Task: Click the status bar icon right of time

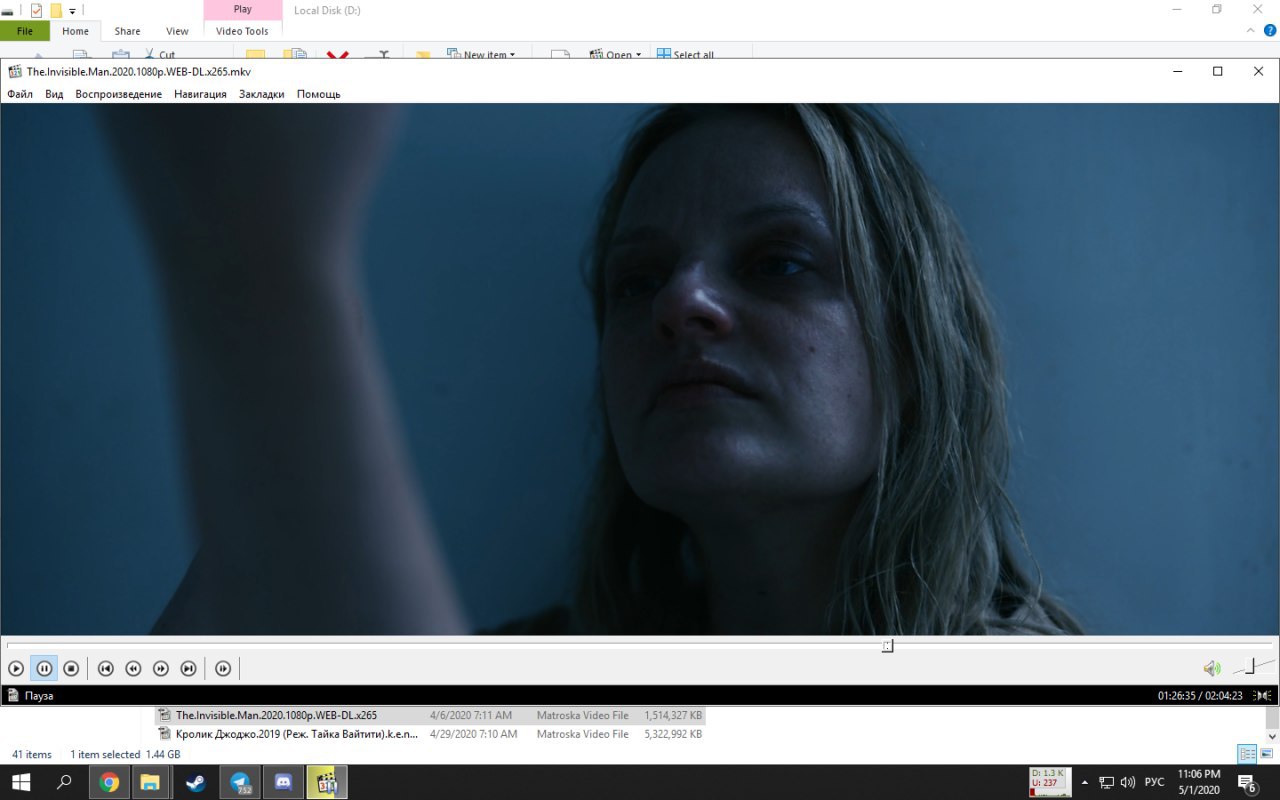Action: [x=1264, y=695]
